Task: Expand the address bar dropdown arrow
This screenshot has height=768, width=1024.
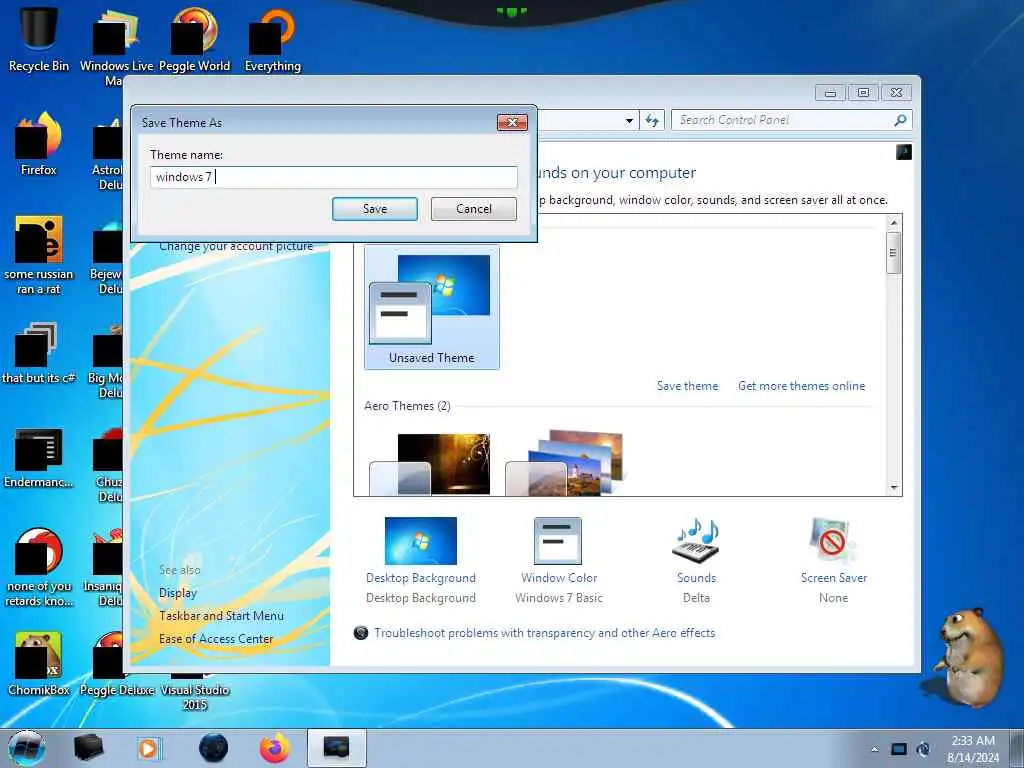Action: [x=629, y=120]
